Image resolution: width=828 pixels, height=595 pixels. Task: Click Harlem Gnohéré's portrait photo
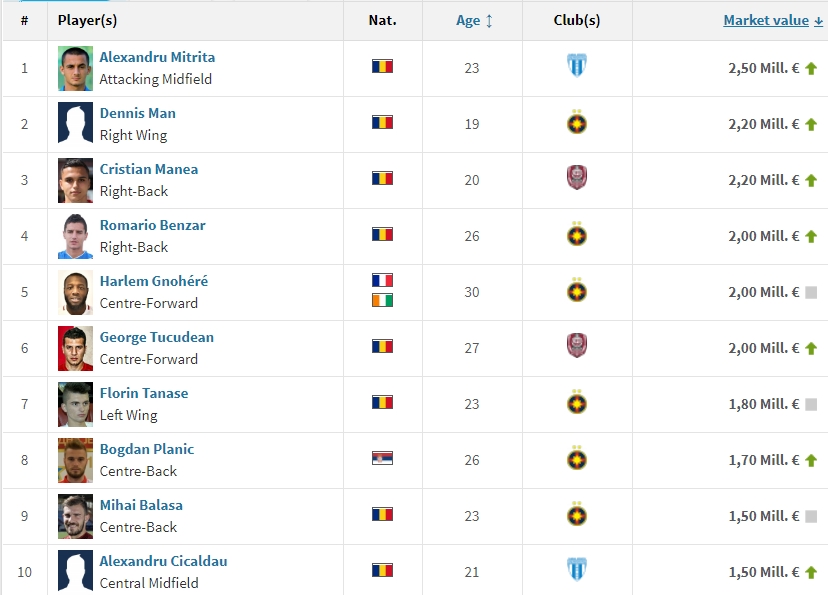click(75, 292)
